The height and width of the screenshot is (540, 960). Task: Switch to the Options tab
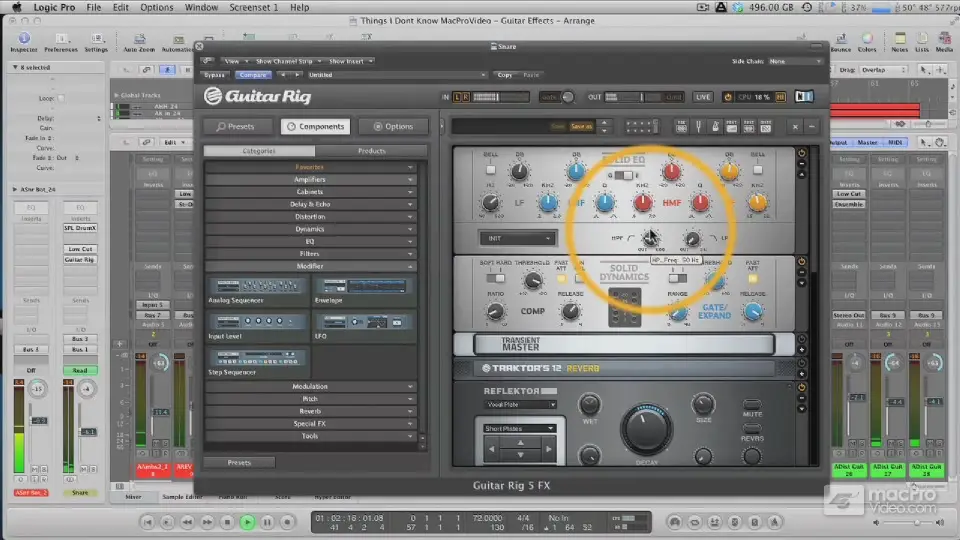[393, 127]
